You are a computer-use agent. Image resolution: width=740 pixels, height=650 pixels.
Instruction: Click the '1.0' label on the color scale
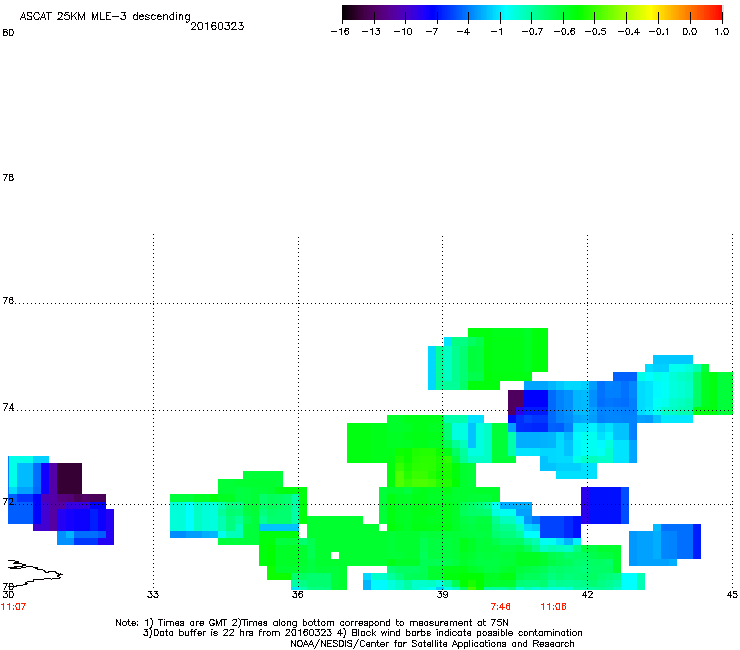coord(722,32)
